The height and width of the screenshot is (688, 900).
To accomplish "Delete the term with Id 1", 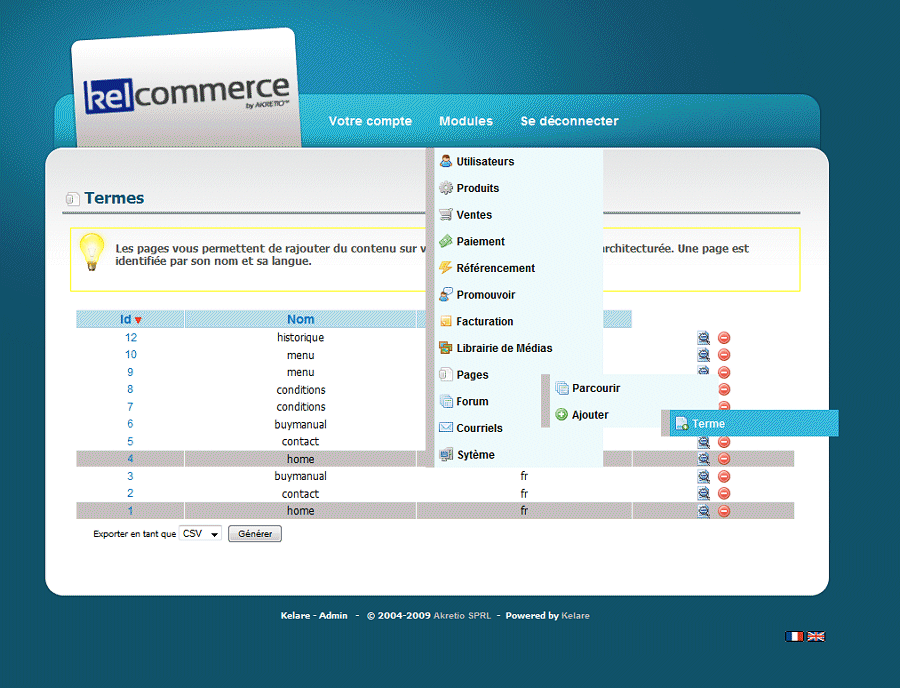I will pos(724,511).
